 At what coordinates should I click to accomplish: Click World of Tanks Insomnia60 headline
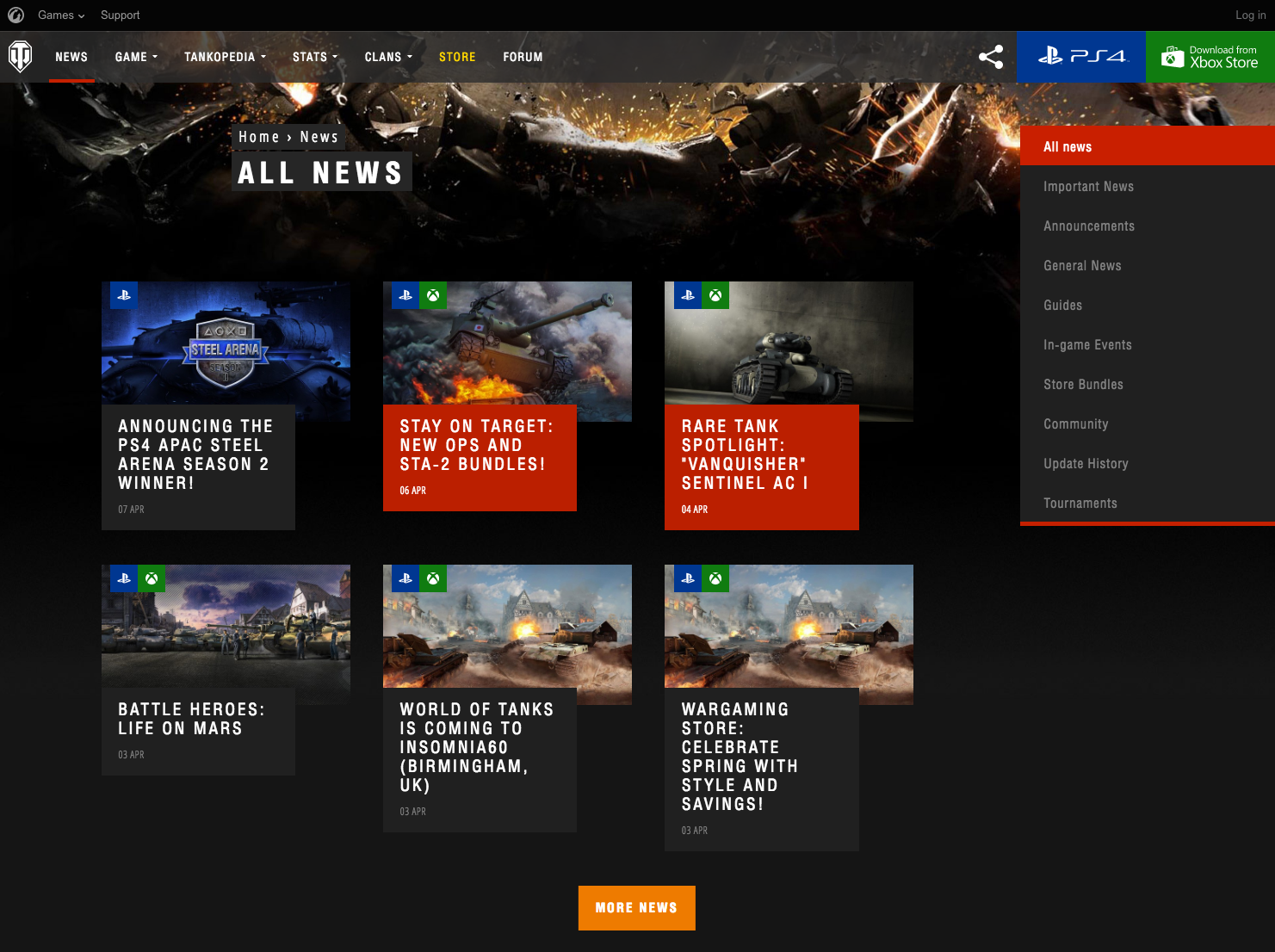tap(476, 747)
